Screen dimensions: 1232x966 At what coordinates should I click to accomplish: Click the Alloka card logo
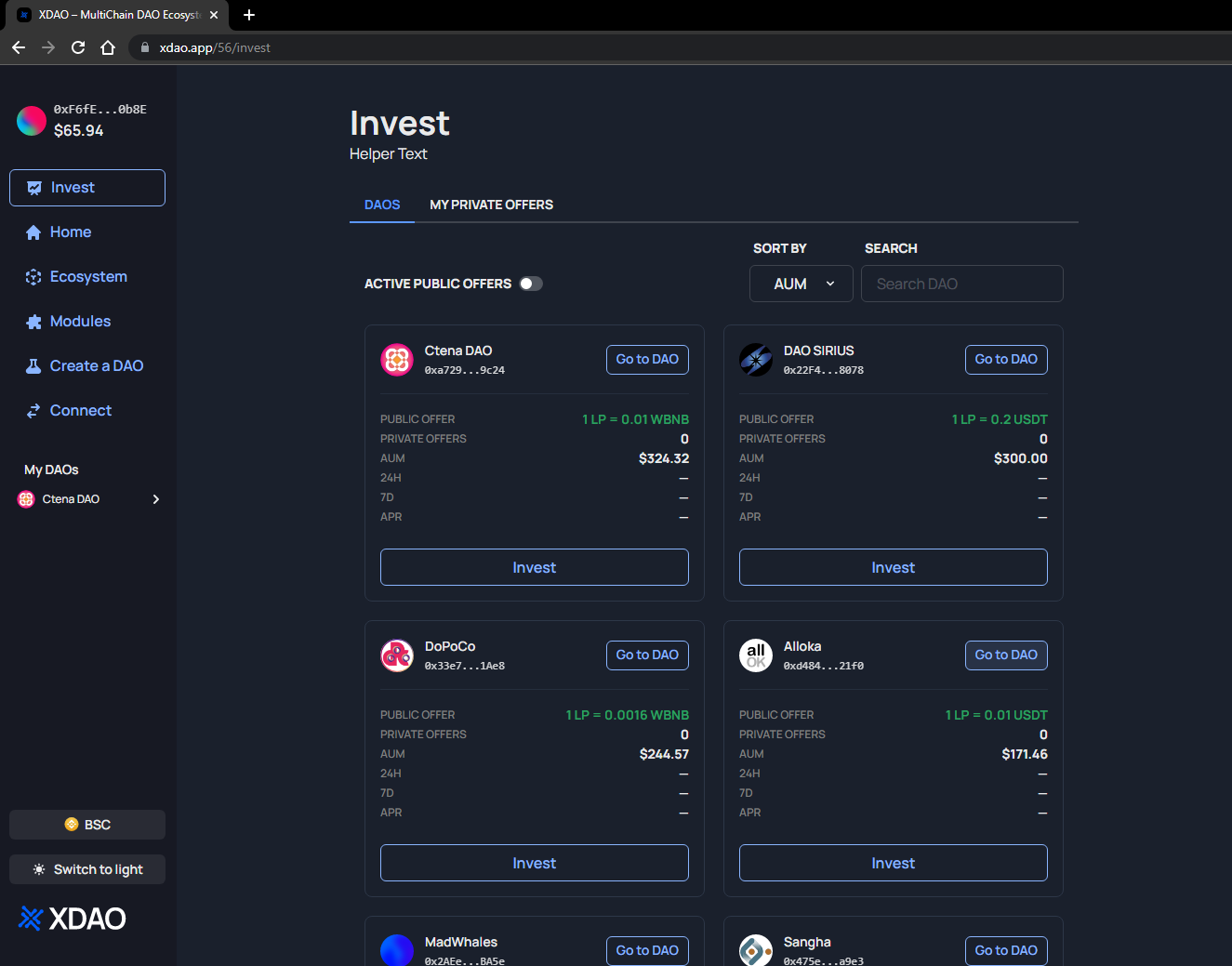pyautogui.click(x=756, y=655)
